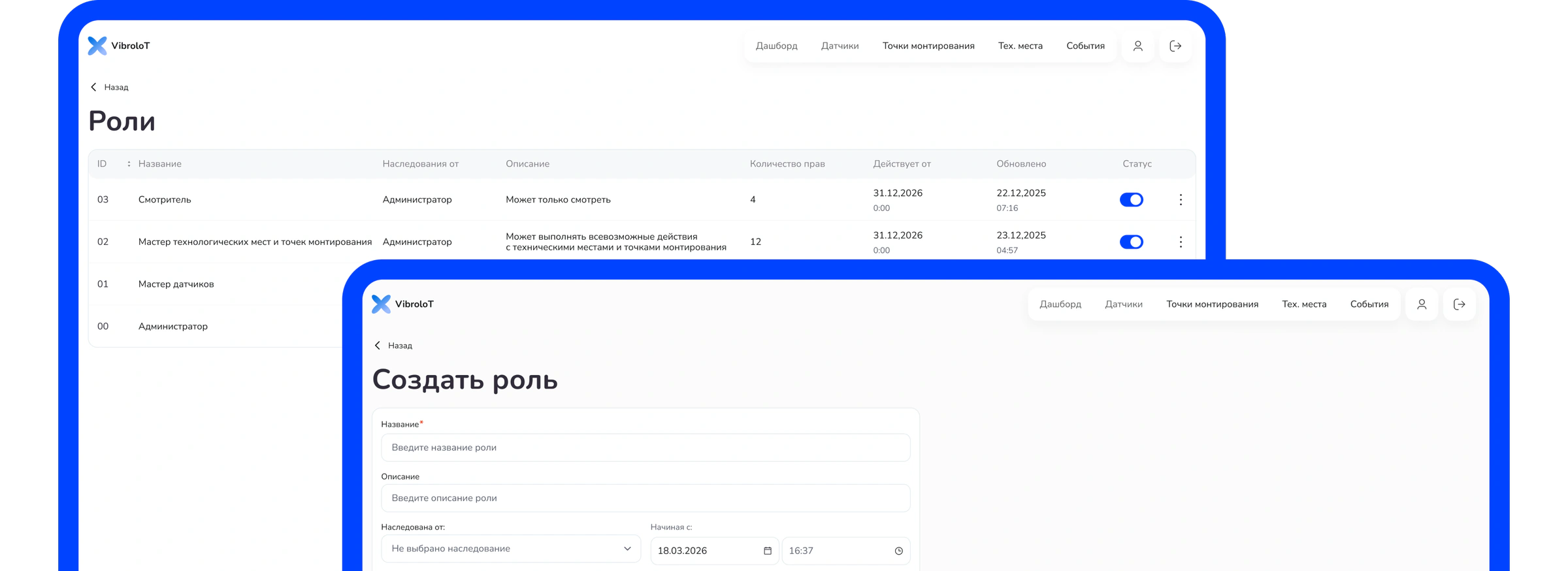Toggle status switch for Мастер технологических мест role

pyautogui.click(x=1132, y=242)
